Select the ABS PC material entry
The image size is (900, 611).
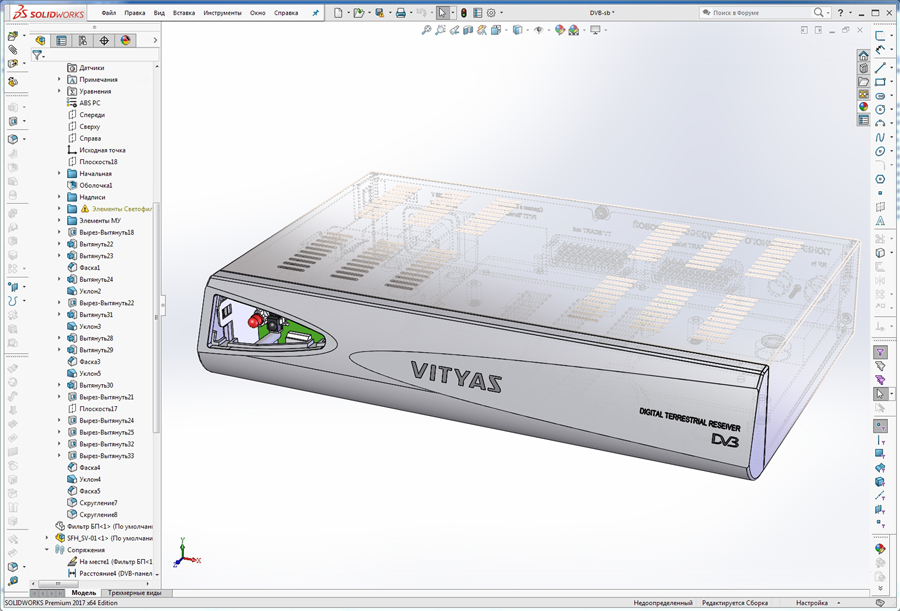point(84,103)
